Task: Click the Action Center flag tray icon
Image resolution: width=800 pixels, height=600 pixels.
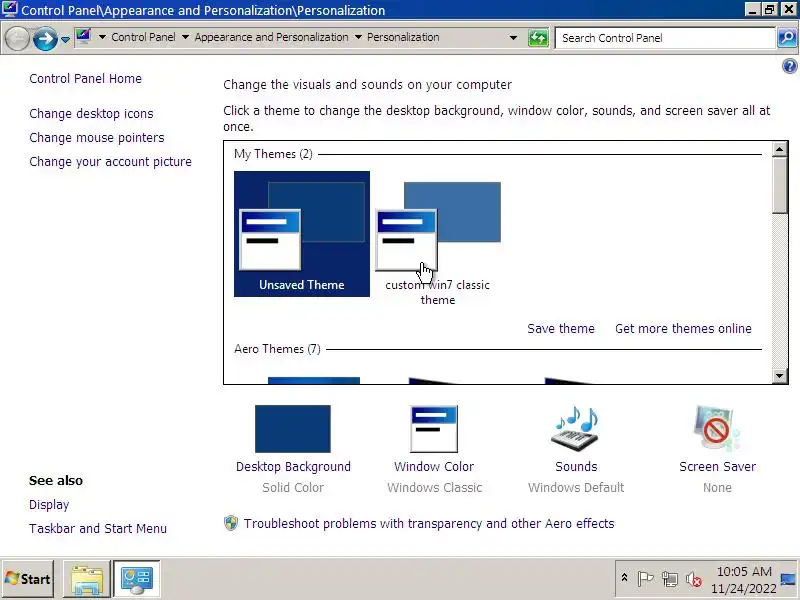Action: pos(645,579)
